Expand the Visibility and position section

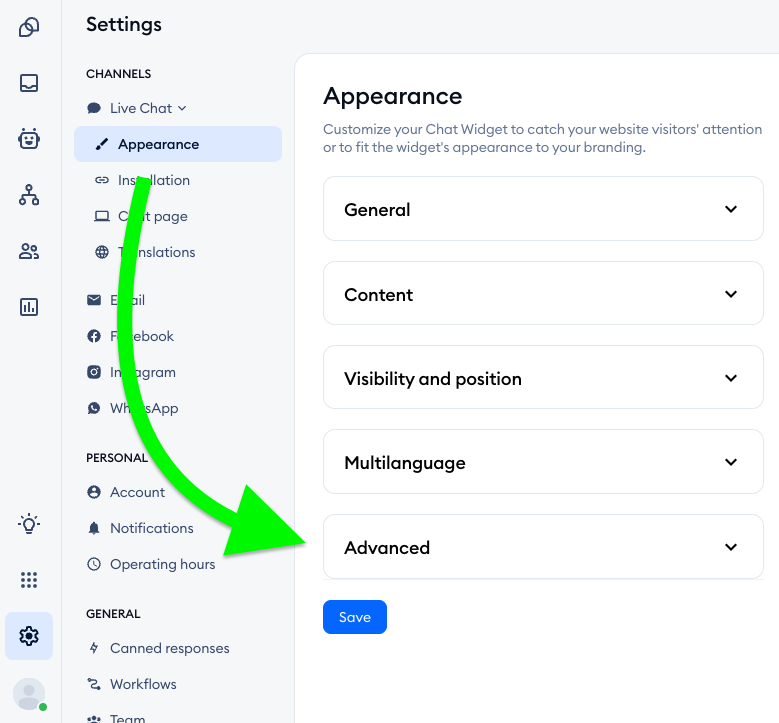543,378
